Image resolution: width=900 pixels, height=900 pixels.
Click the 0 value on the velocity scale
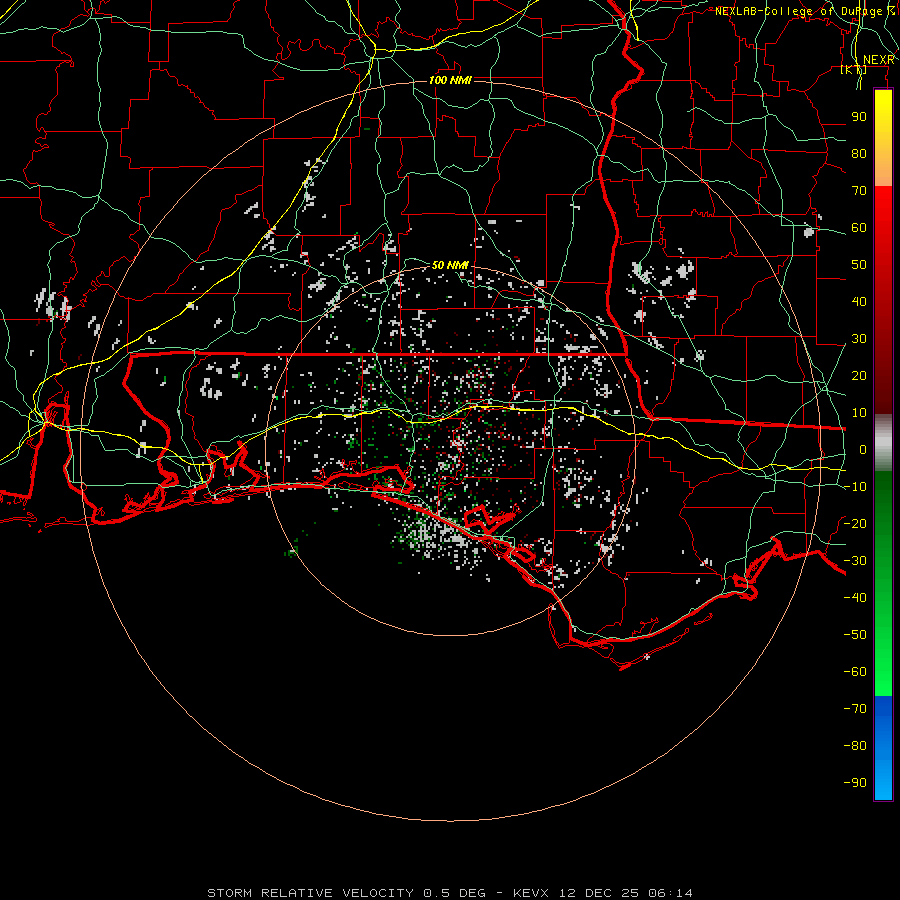click(x=863, y=449)
